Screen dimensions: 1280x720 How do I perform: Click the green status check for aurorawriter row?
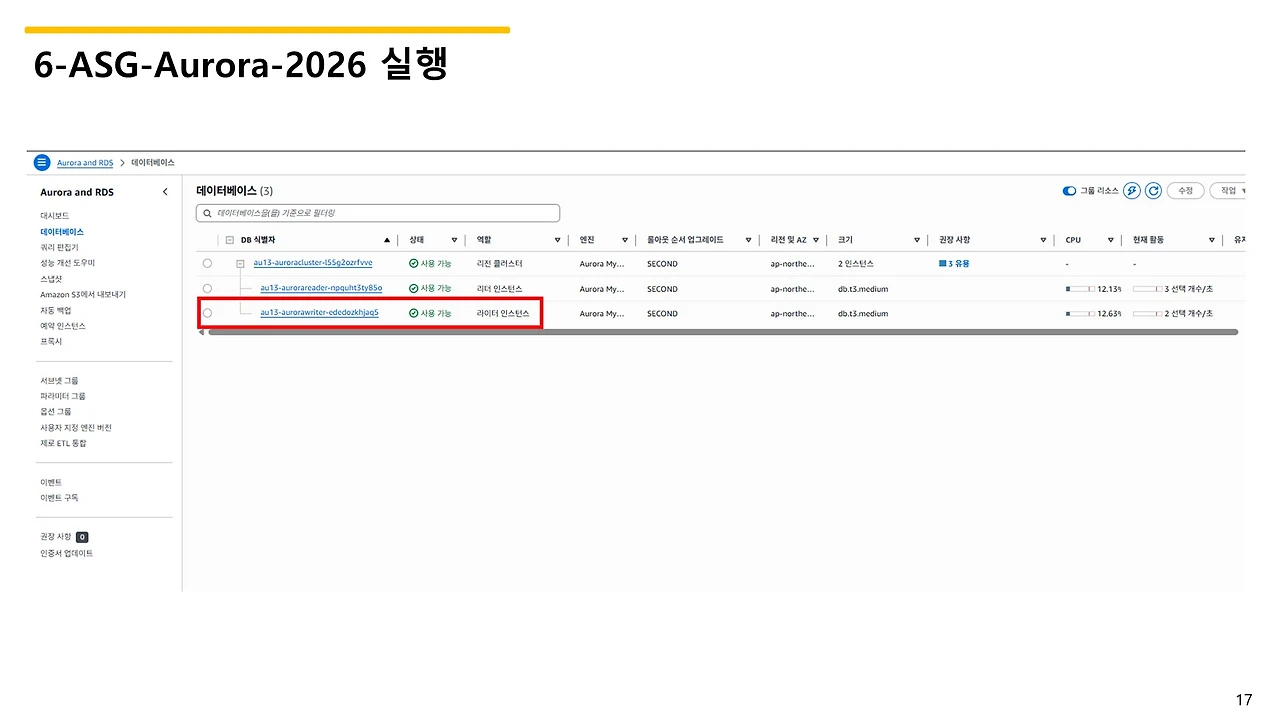(x=414, y=313)
